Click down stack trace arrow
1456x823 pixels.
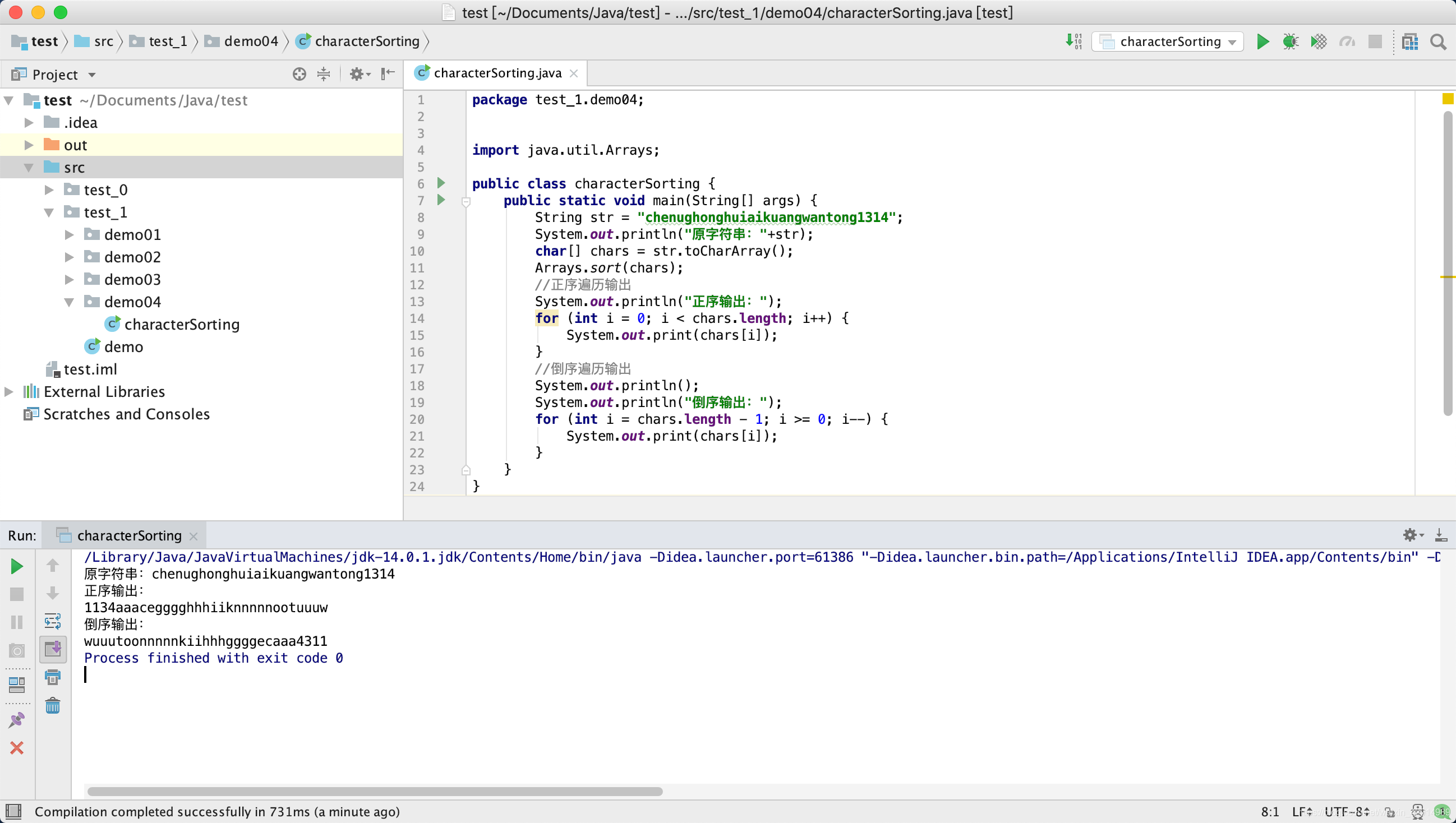click(53, 593)
